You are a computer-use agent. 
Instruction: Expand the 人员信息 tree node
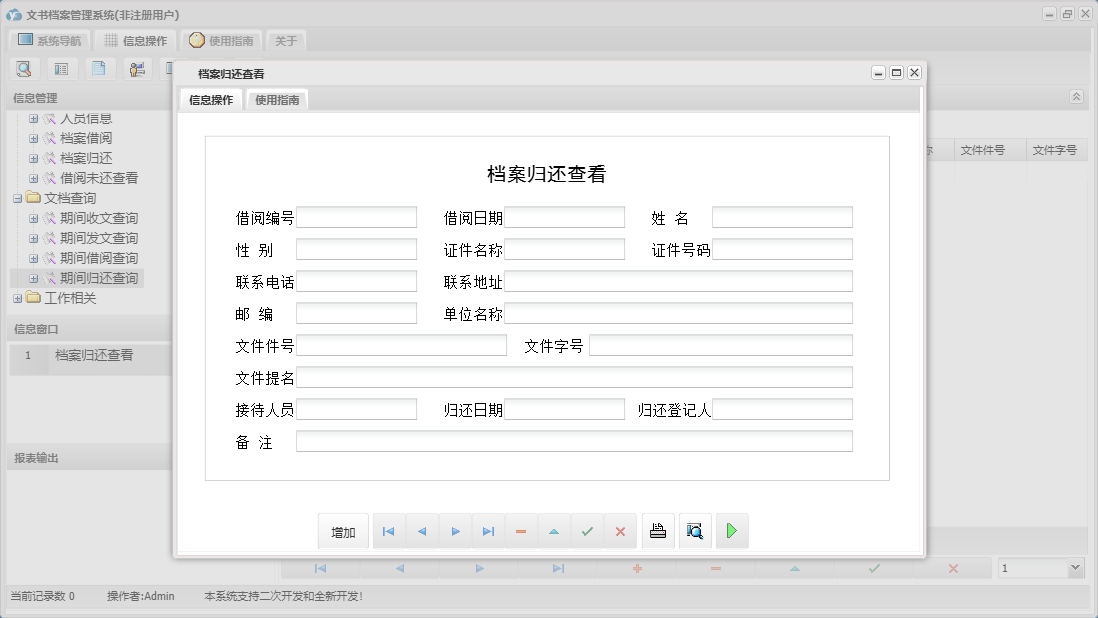[x=35, y=118]
